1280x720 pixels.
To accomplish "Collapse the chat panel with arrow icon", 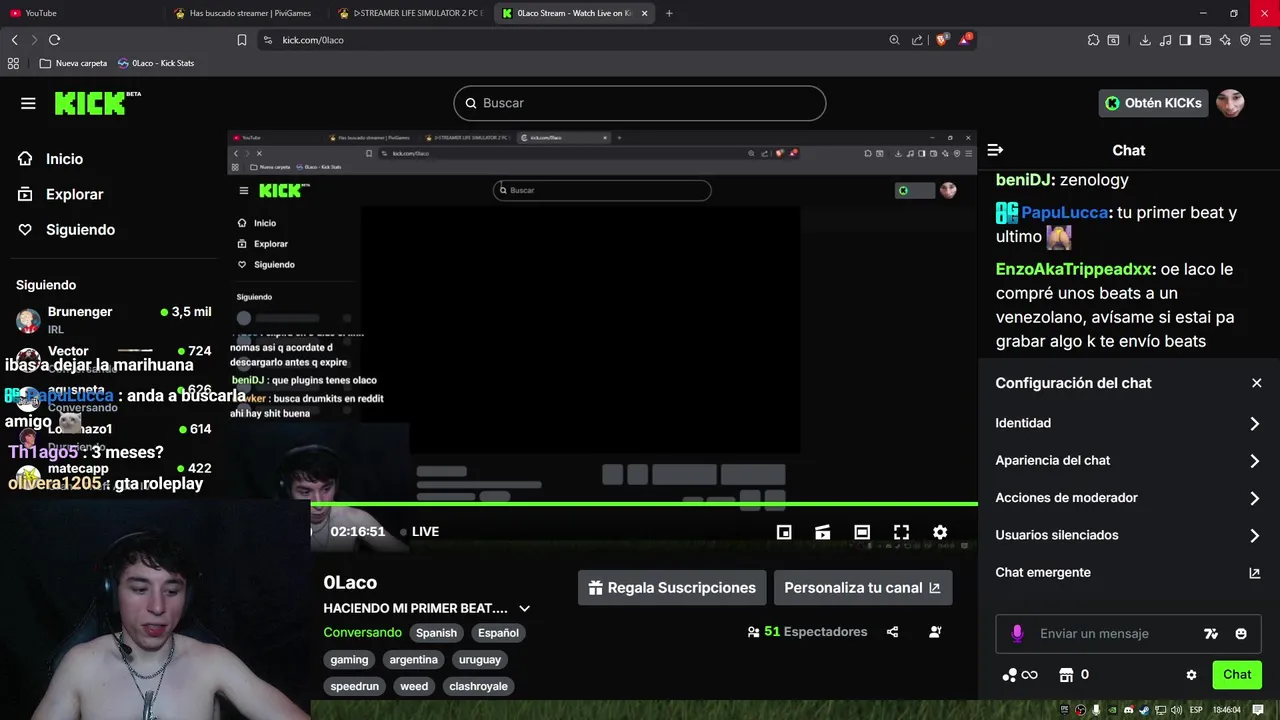I will 995,150.
